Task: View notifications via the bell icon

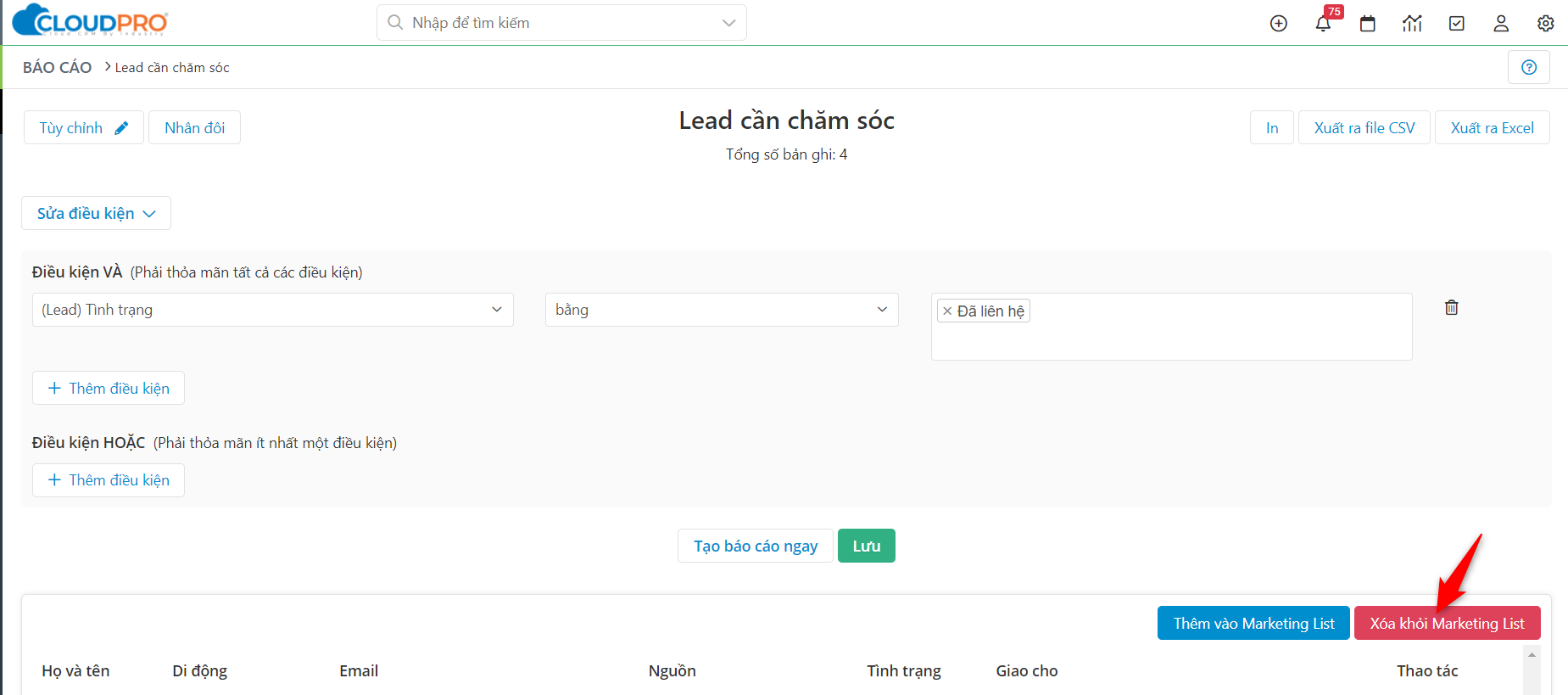Action: click(1323, 24)
